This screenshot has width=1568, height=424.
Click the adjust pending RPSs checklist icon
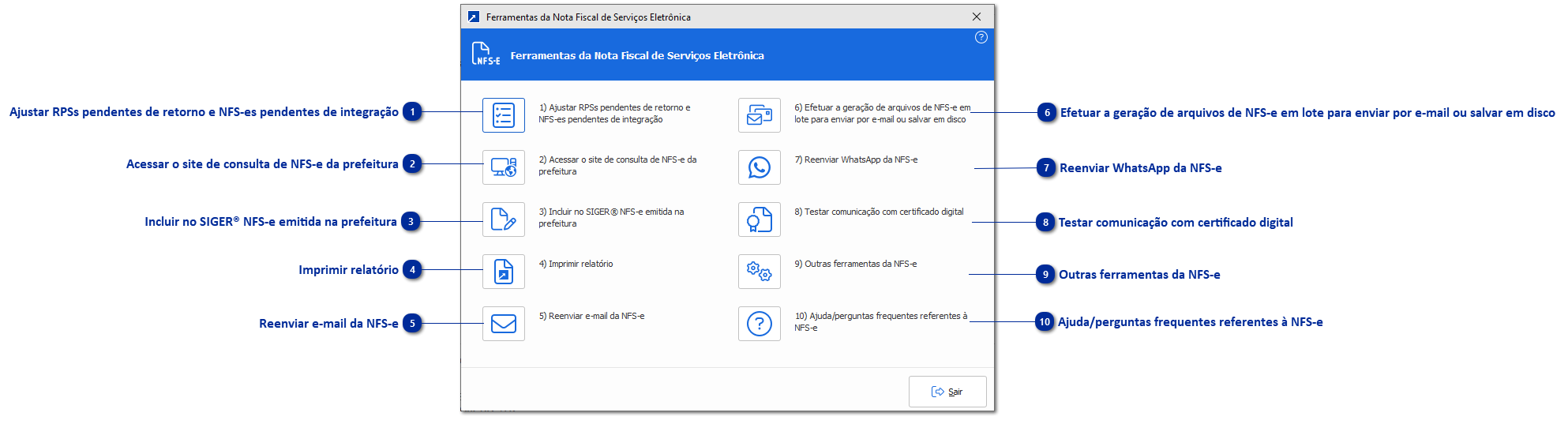pos(504,115)
